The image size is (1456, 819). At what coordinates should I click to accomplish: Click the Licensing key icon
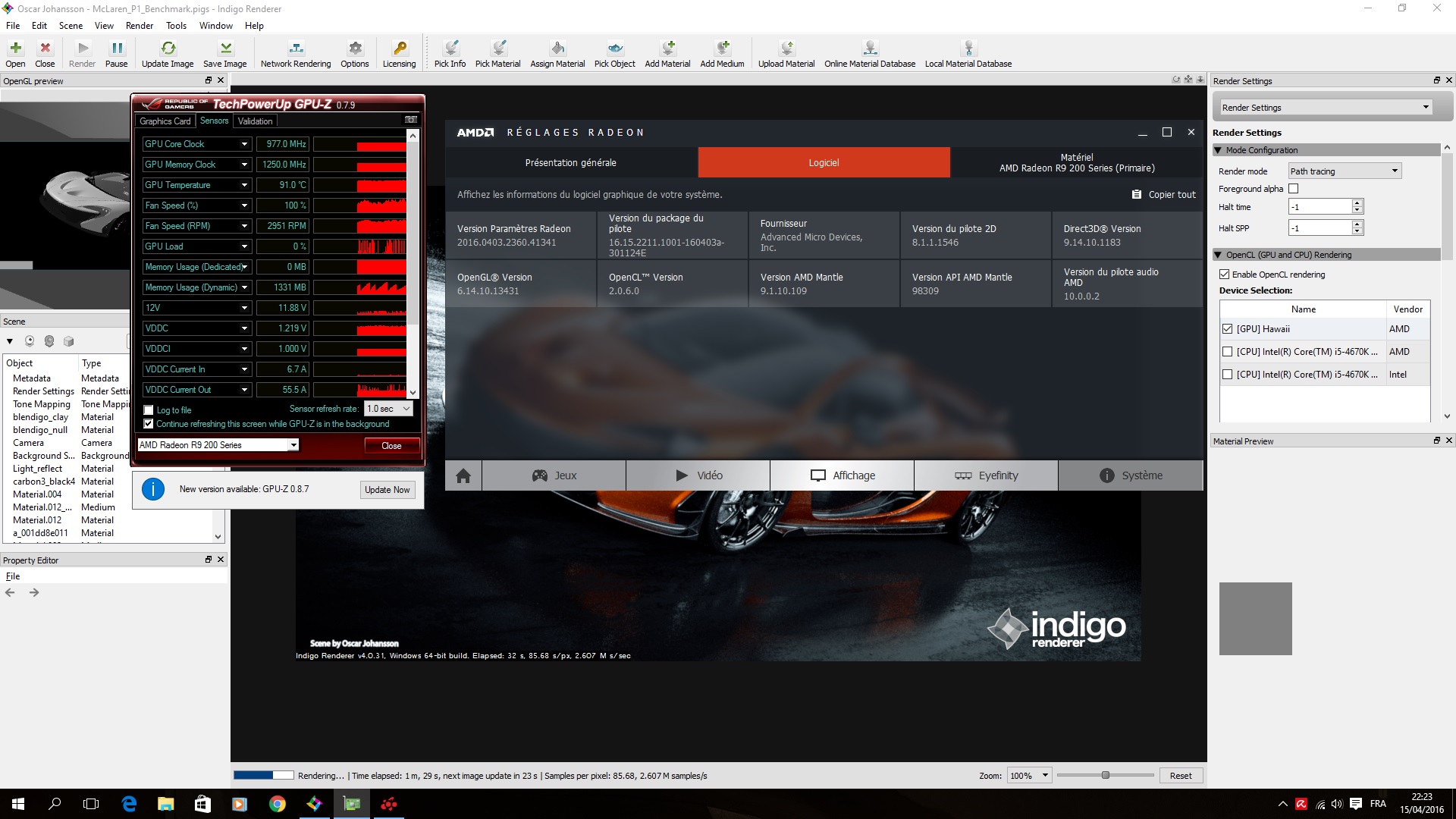click(399, 49)
